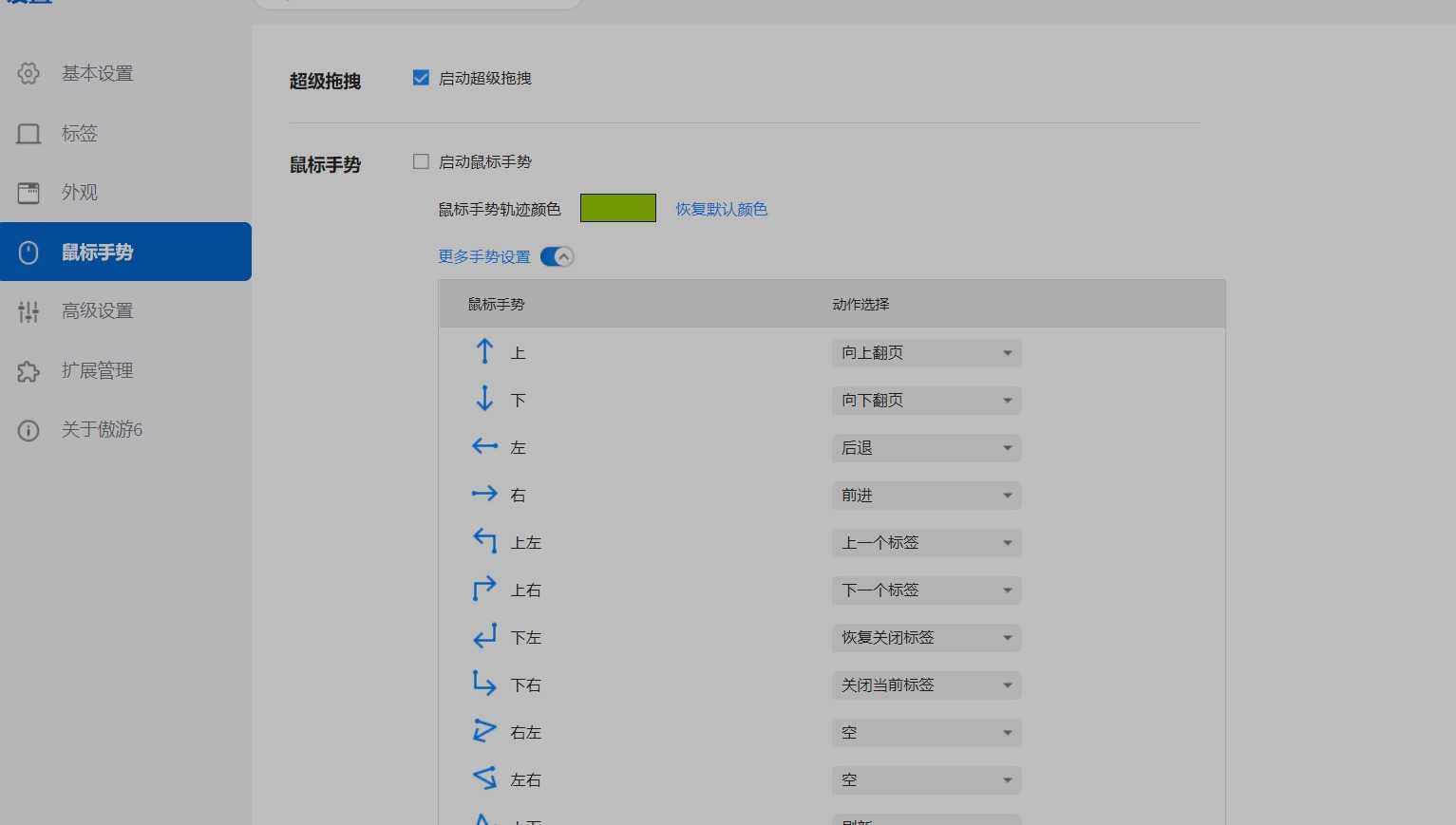The width and height of the screenshot is (1456, 825).
Task: Open the 关于傲游6 page
Action: click(x=125, y=430)
